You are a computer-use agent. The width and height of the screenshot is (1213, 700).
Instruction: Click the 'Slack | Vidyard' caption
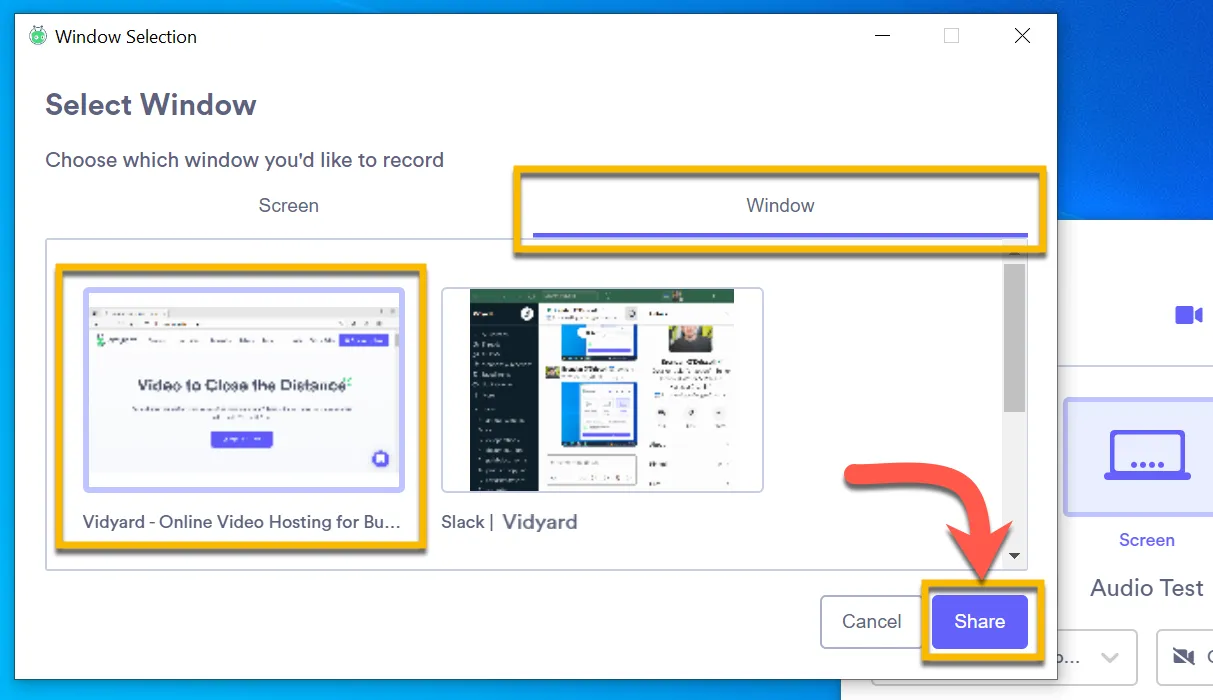pos(509,522)
